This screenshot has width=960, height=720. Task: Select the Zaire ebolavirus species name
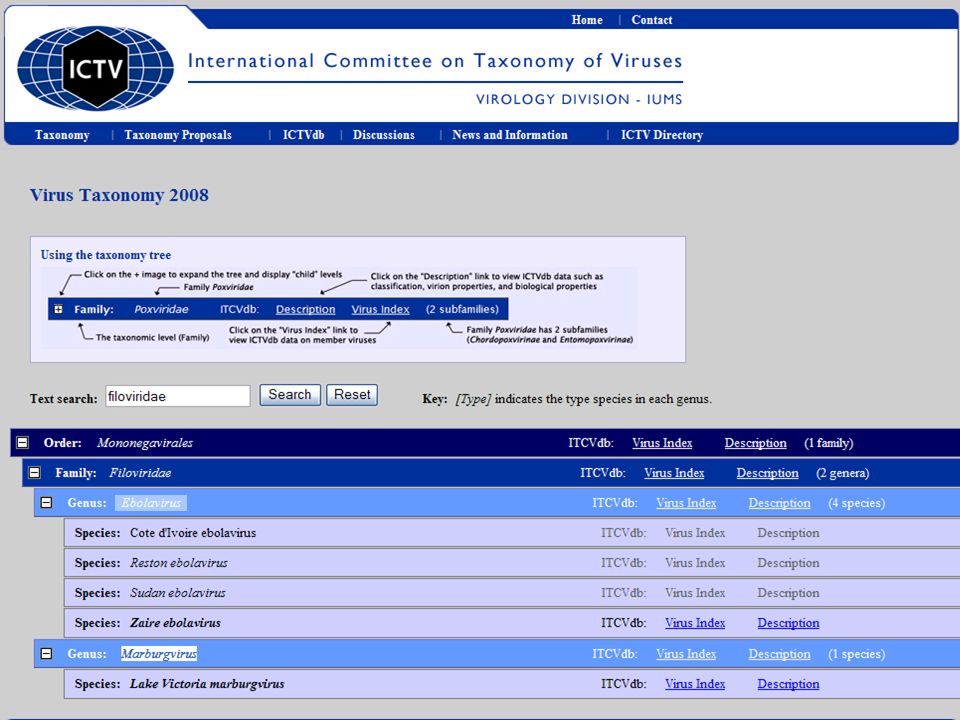[x=175, y=623]
